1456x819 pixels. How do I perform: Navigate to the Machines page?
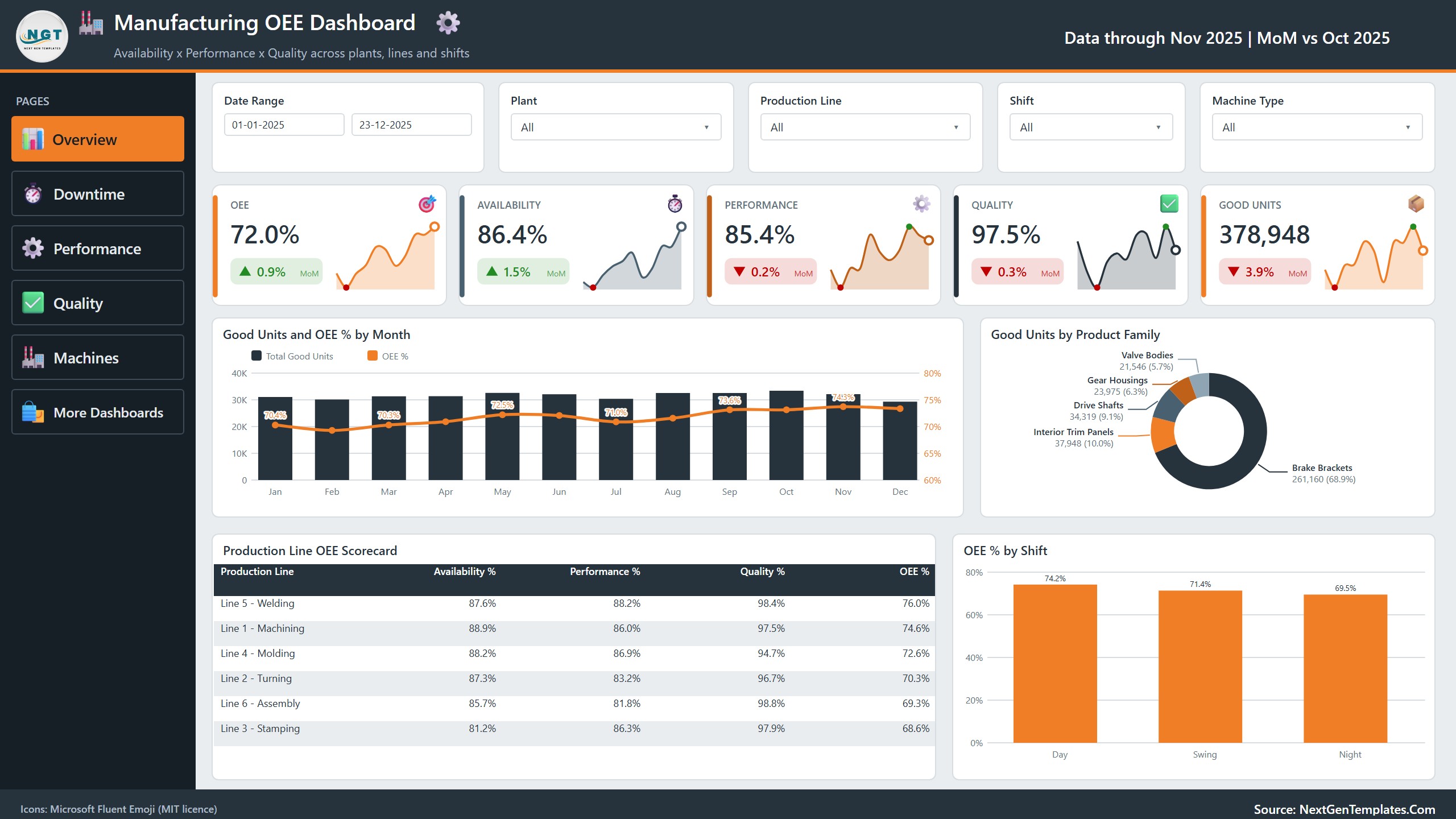coord(98,357)
